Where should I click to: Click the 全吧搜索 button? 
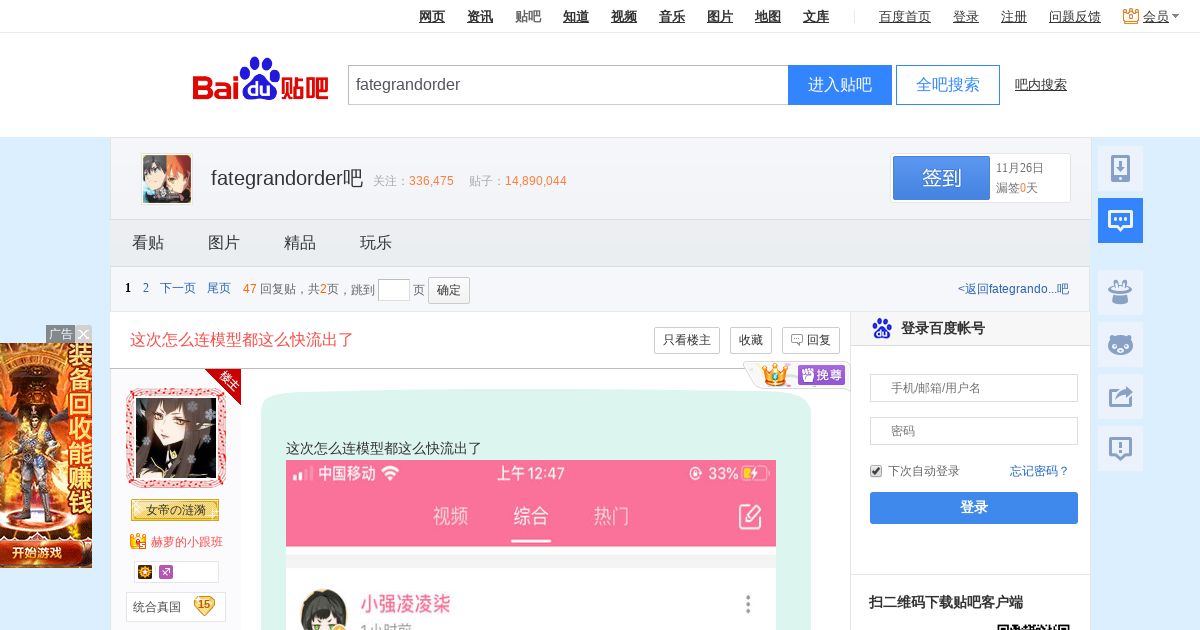click(948, 85)
